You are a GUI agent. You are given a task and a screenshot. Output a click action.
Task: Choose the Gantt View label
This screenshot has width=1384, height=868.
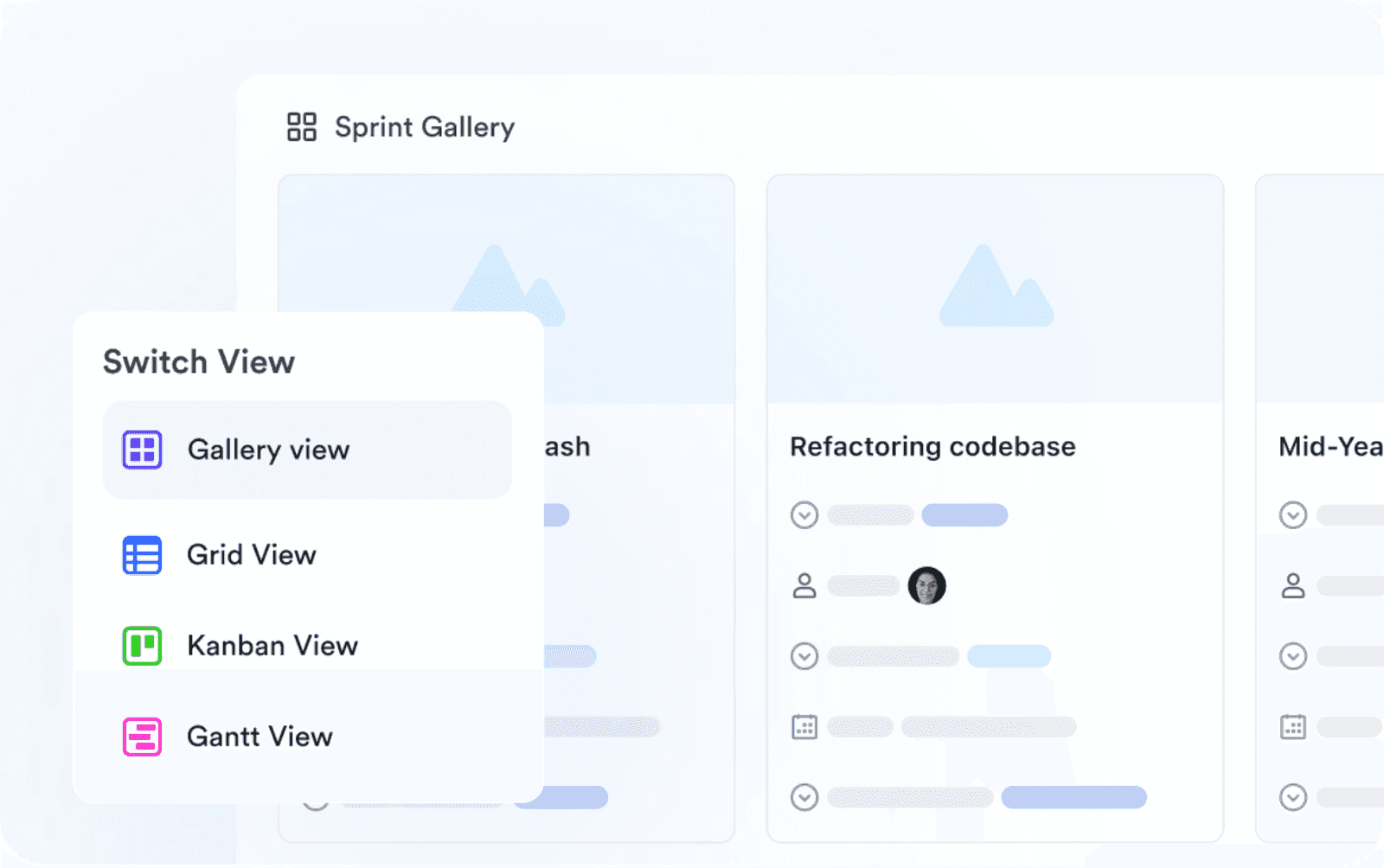click(x=259, y=737)
